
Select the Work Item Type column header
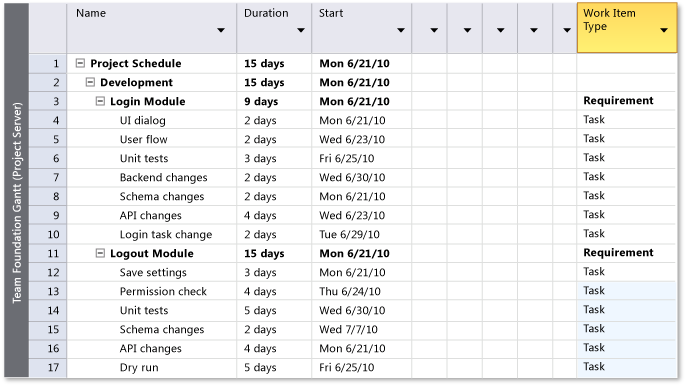coord(626,28)
